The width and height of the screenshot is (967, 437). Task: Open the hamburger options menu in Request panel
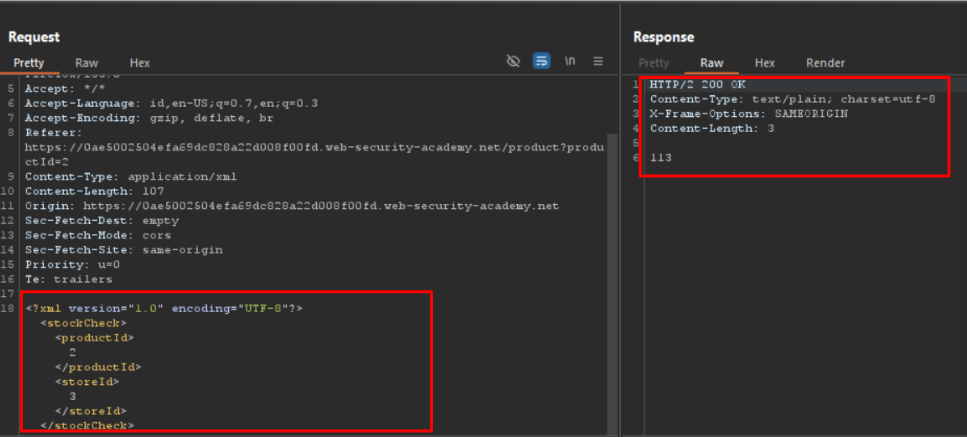598,62
